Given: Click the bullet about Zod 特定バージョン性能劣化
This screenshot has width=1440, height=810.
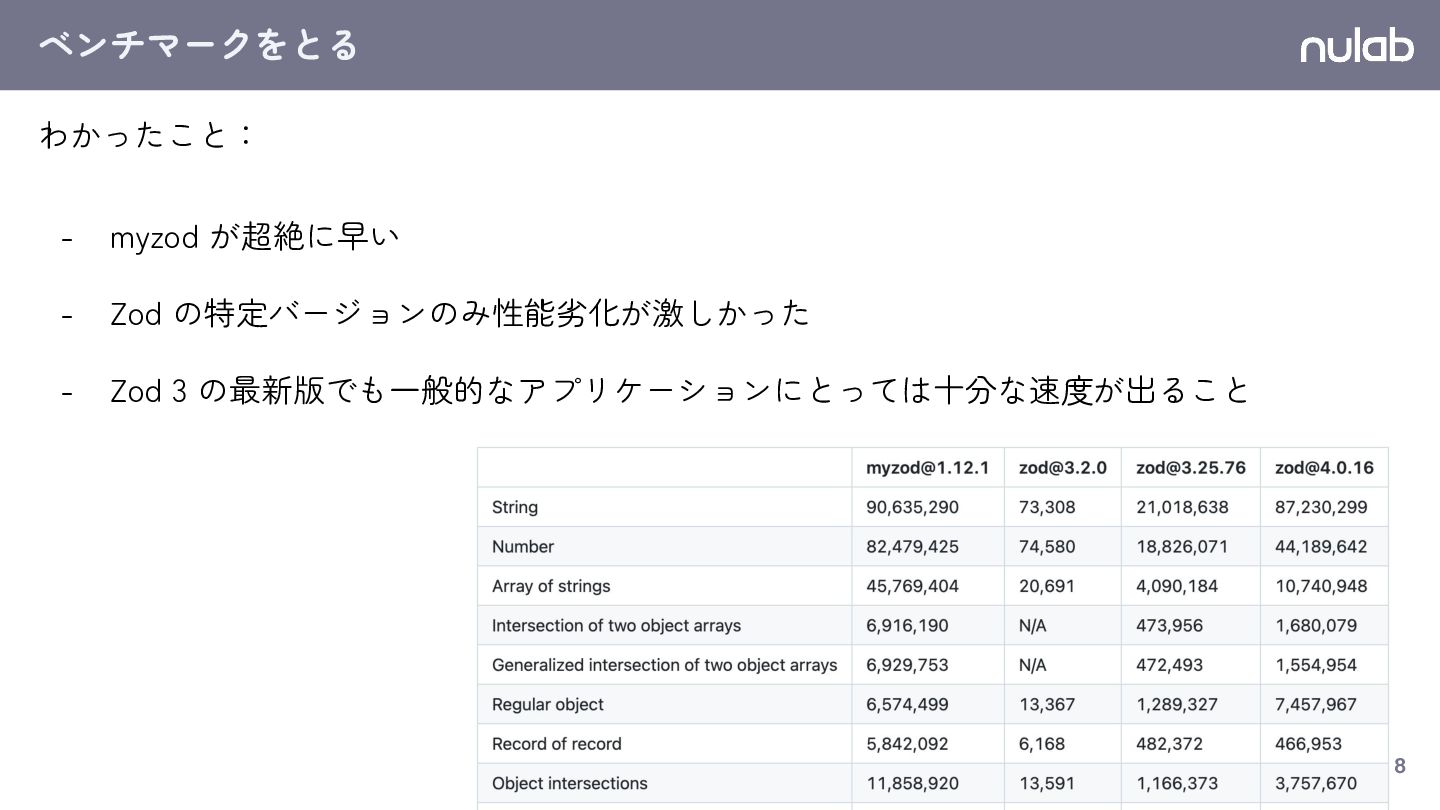Looking at the screenshot, I should (x=459, y=313).
